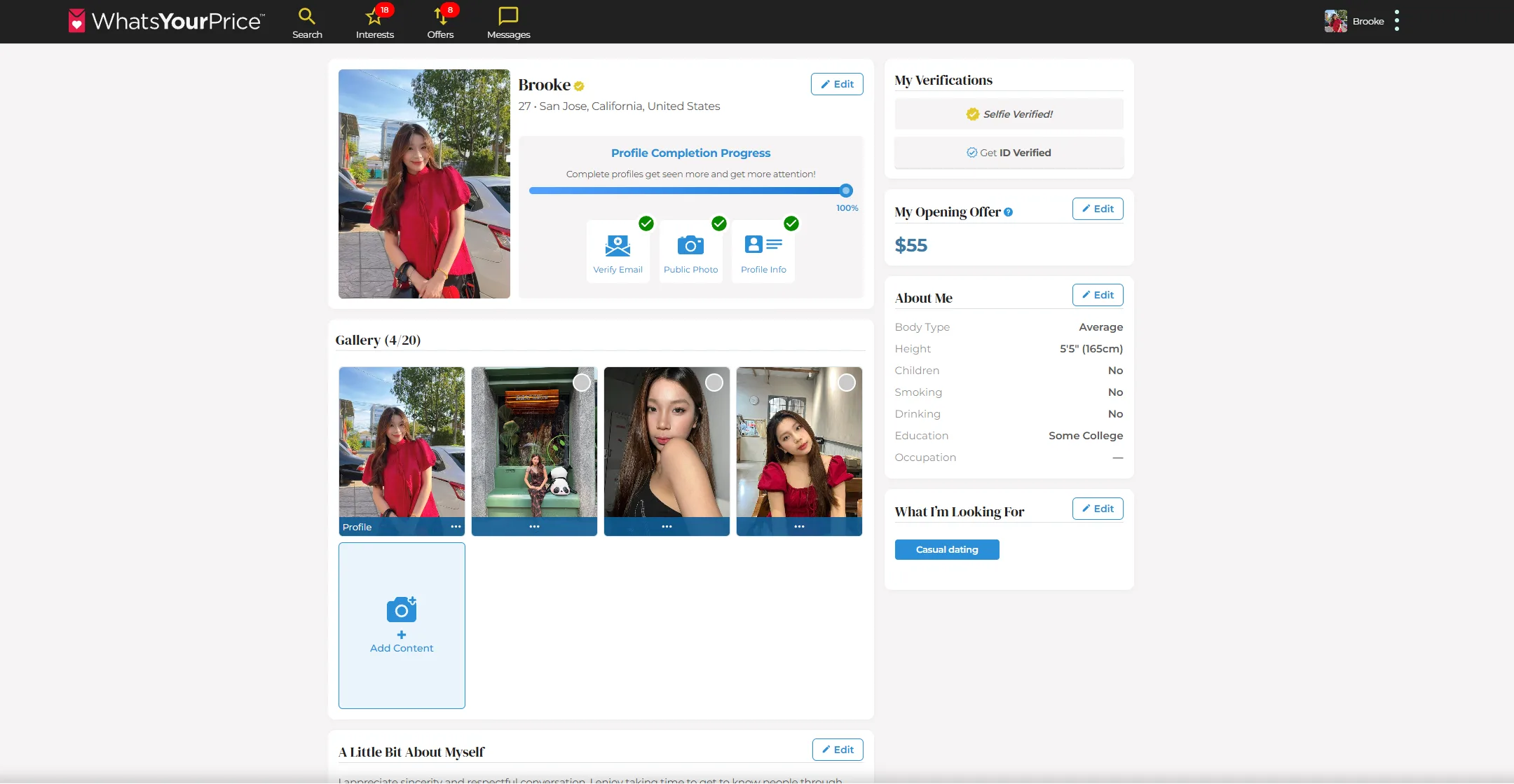Open Messages chat bubble icon
The width and height of the screenshot is (1514, 784).
tap(508, 16)
